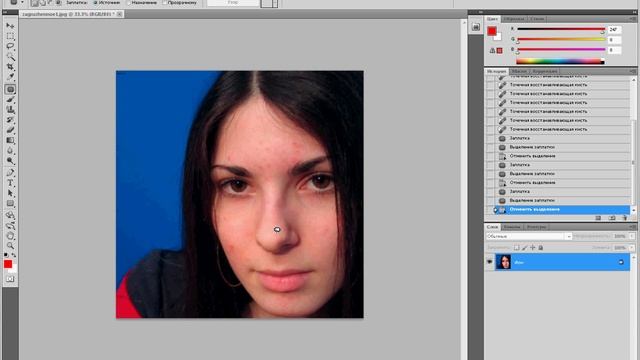
Task: Select the Path Selection arrow tool
Action: click(x=10, y=193)
